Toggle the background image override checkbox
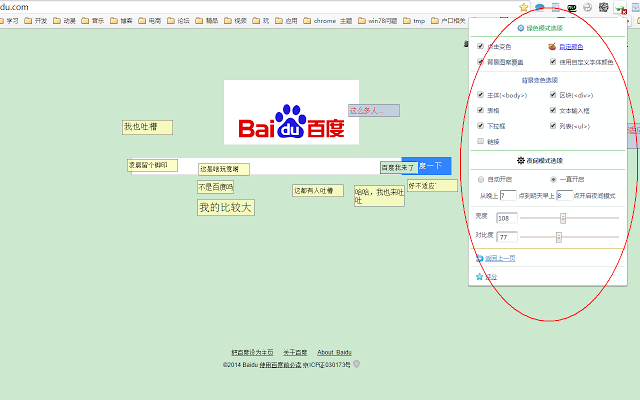Screen dimensions: 640x400 click(480, 62)
